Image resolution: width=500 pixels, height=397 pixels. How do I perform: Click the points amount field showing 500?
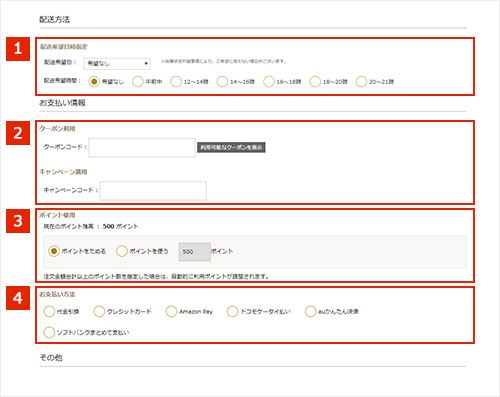195,252
